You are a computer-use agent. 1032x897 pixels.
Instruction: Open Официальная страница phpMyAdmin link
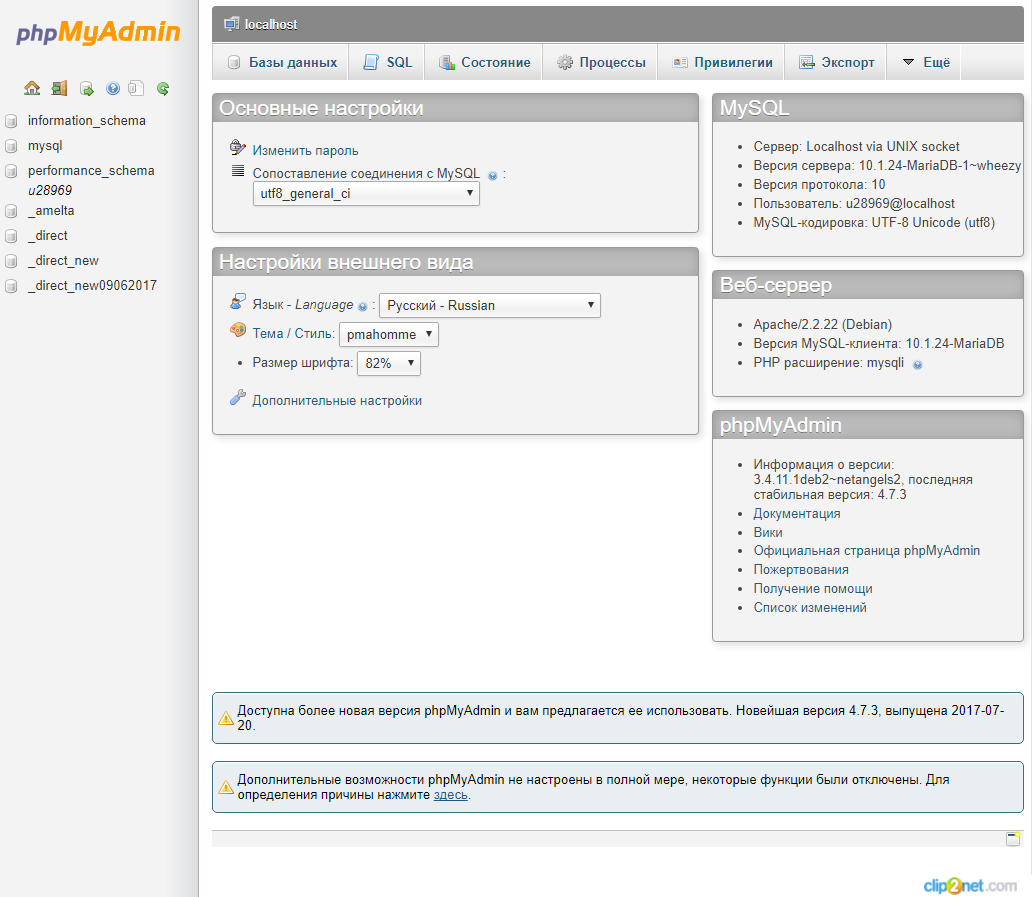coord(867,551)
